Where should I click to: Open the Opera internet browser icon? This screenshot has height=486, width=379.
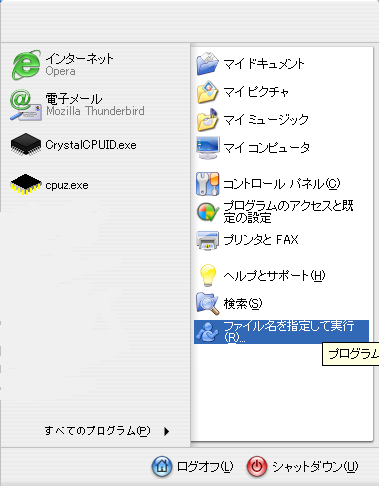[x=26, y=65]
